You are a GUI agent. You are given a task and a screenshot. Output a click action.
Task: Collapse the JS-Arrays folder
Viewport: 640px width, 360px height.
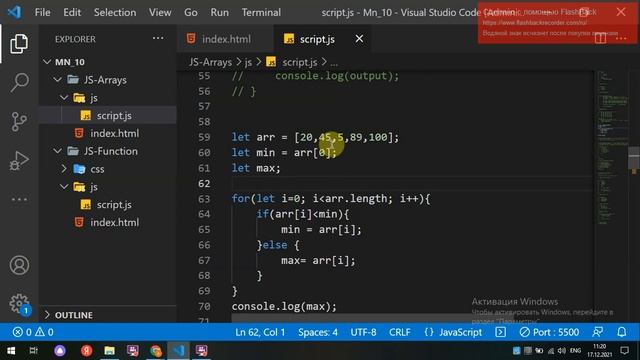(58, 80)
